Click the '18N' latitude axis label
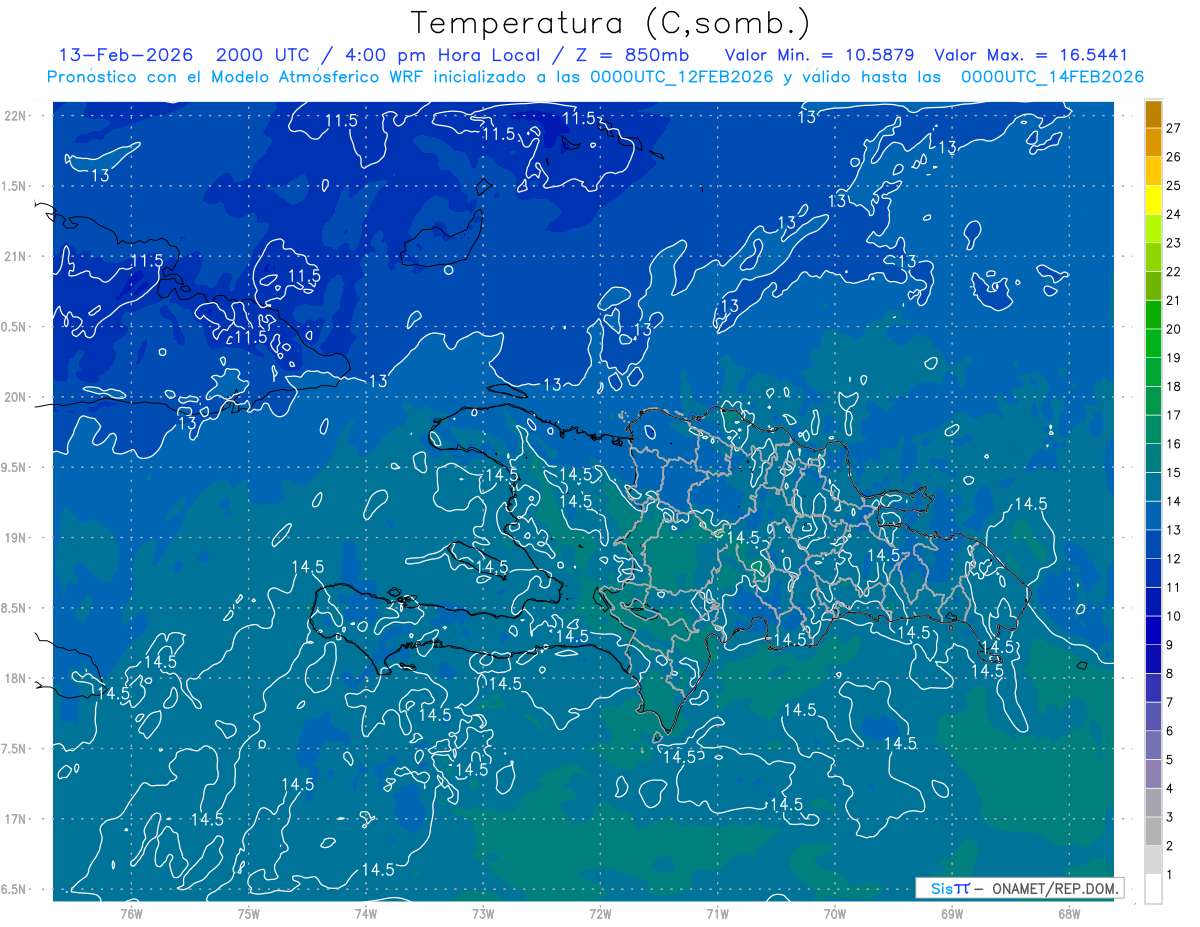The height and width of the screenshot is (927, 1200). (16, 678)
